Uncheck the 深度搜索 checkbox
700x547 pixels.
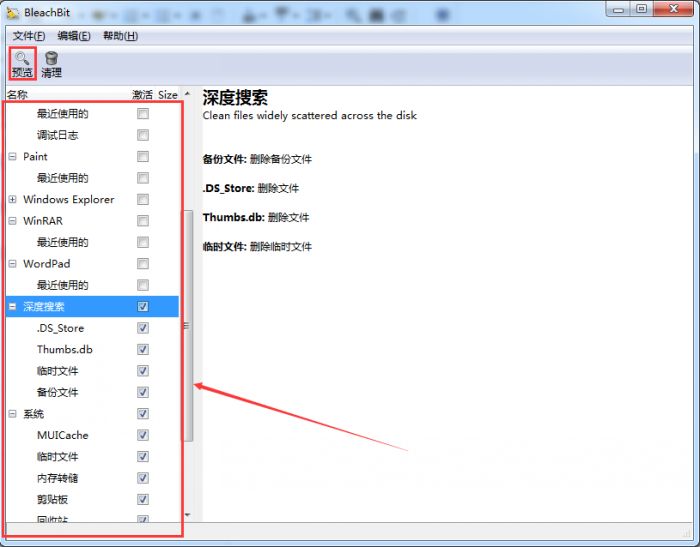click(x=143, y=307)
